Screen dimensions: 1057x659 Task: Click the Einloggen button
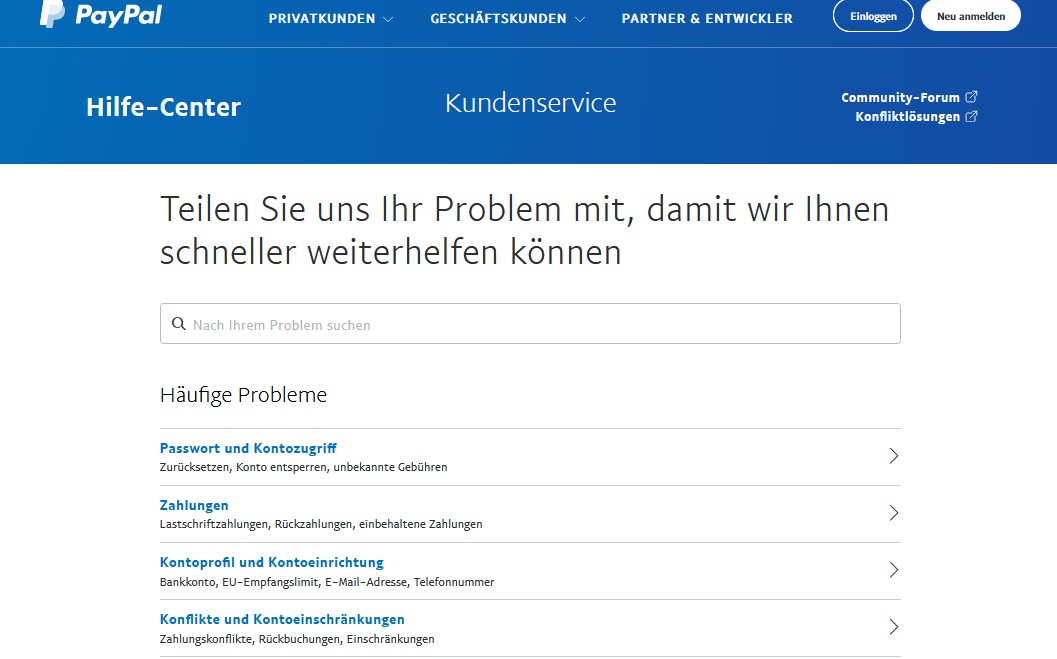pos(873,16)
